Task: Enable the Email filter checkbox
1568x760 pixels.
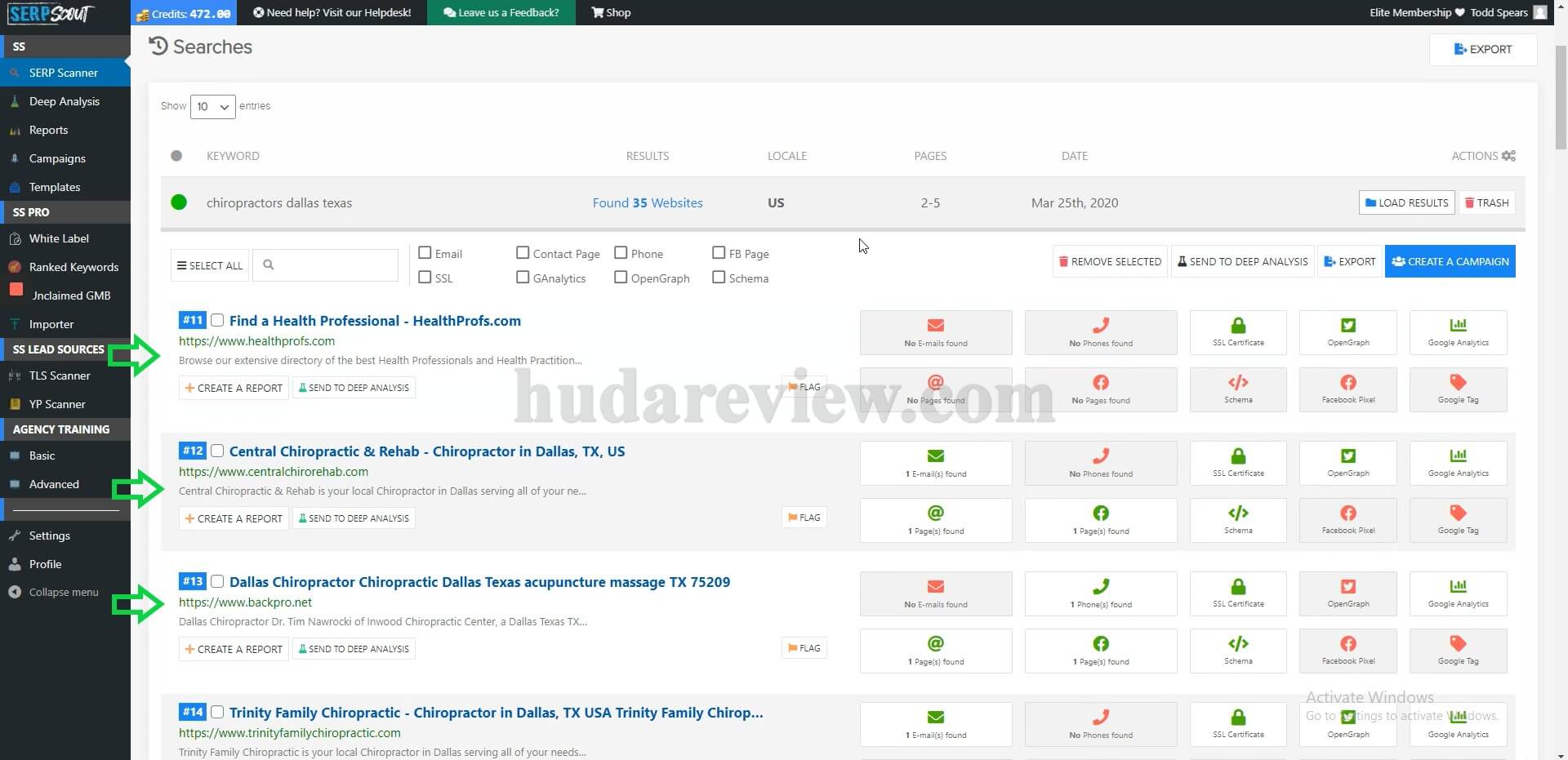Action: pos(425,253)
